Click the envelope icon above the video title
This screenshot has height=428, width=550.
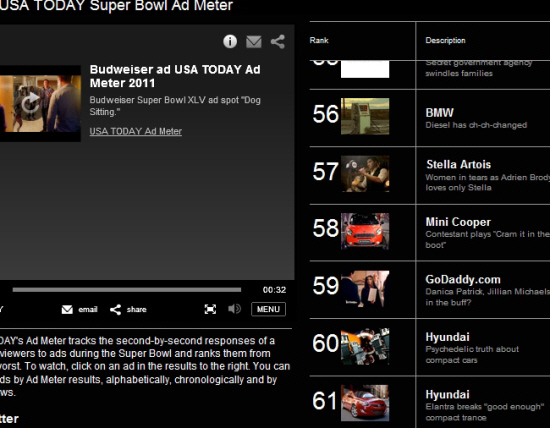(254, 42)
